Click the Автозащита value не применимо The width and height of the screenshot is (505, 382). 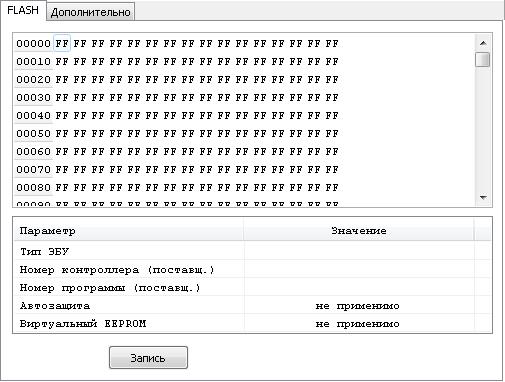pyautogui.click(x=357, y=306)
